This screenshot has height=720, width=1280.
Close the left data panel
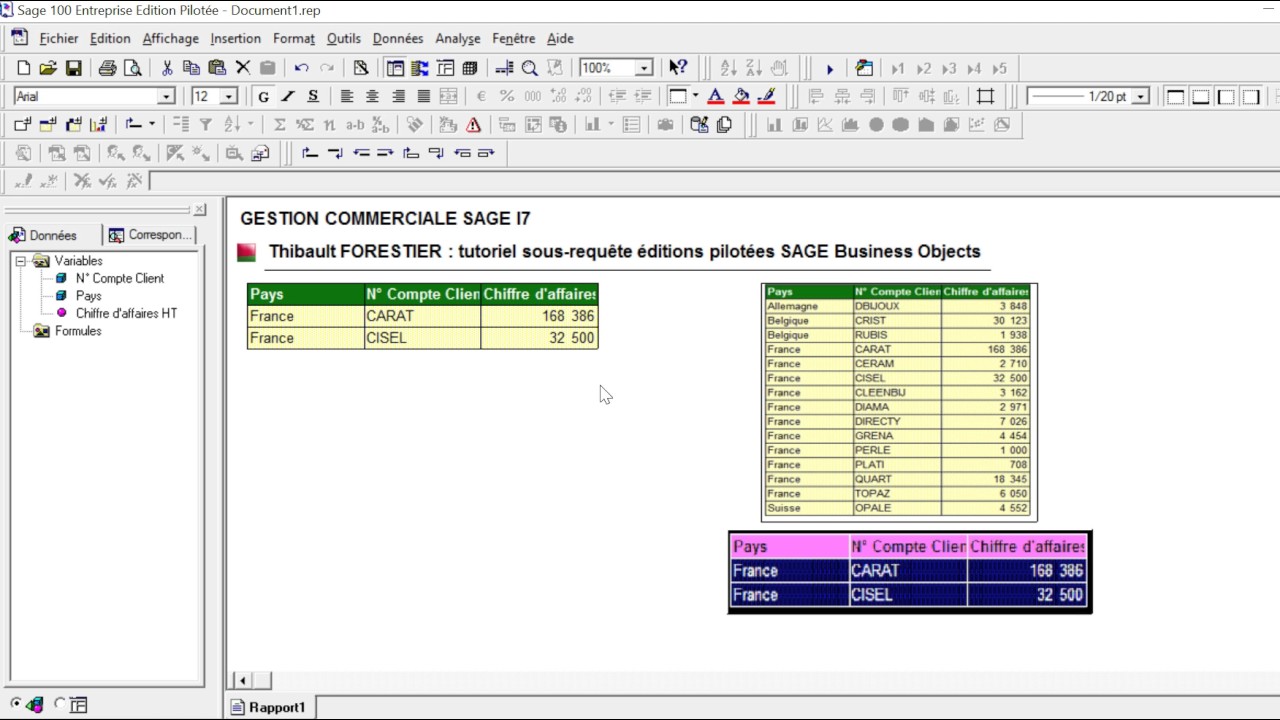[200, 209]
